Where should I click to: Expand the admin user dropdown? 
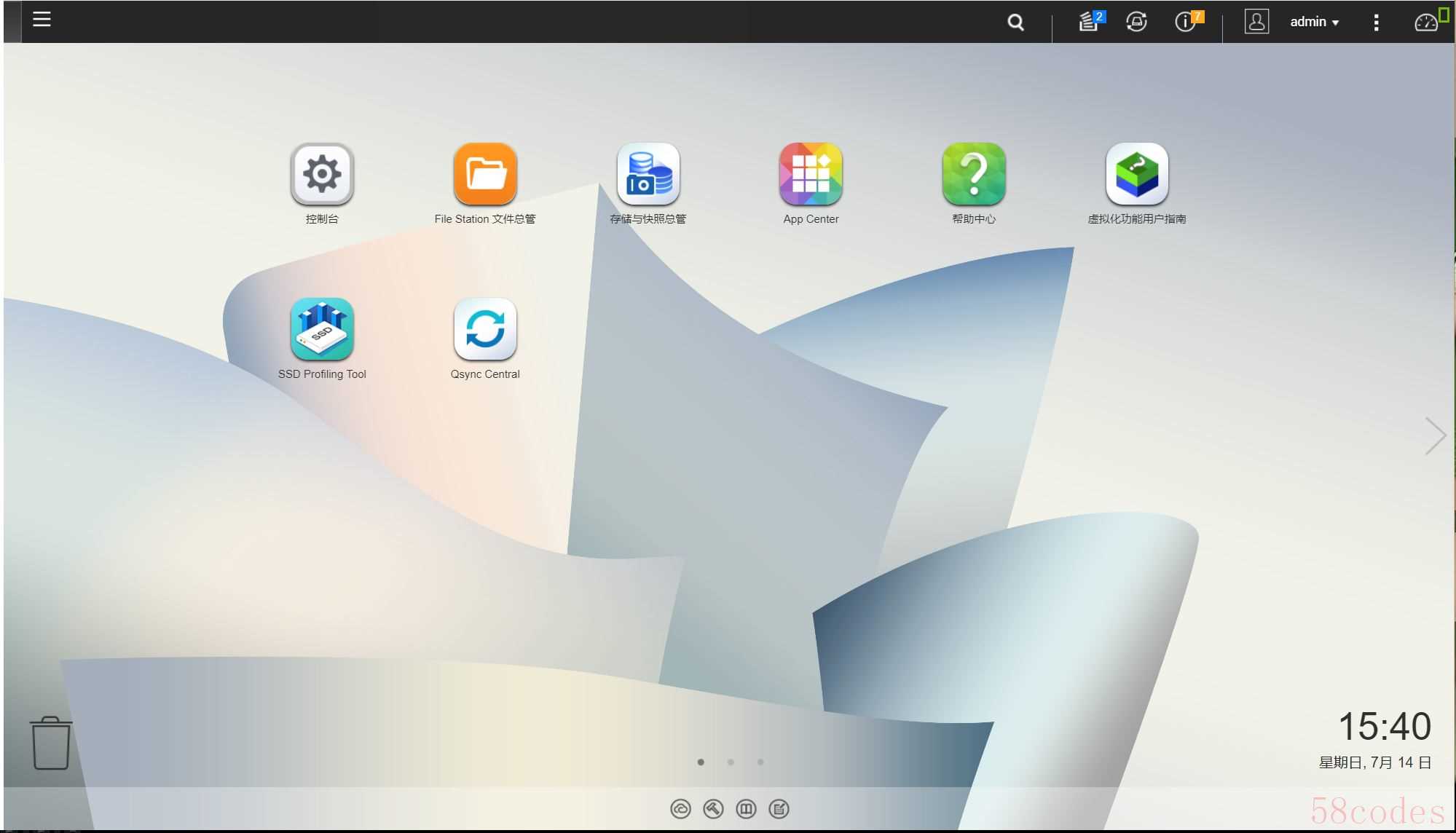click(1314, 22)
